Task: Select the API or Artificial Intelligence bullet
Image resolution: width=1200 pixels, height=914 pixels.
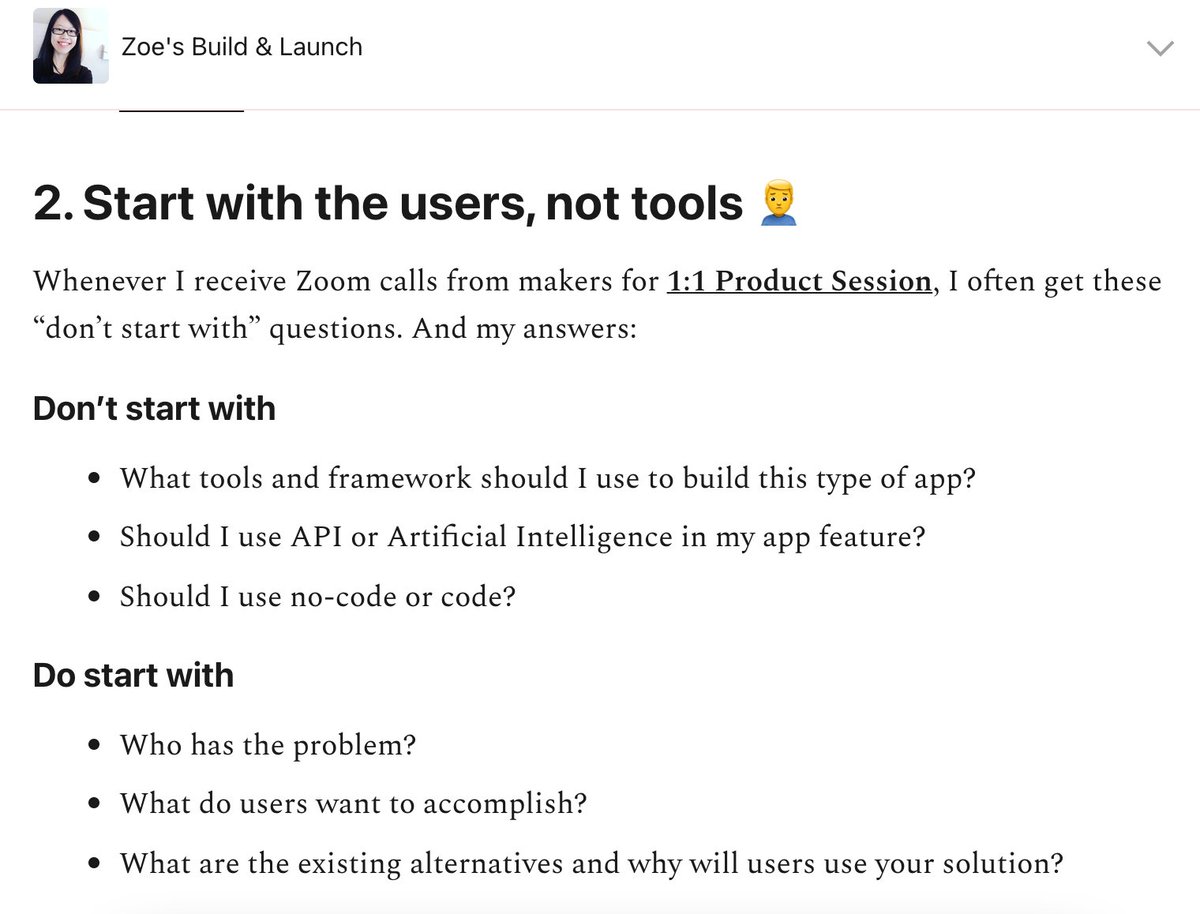Action: click(522, 537)
